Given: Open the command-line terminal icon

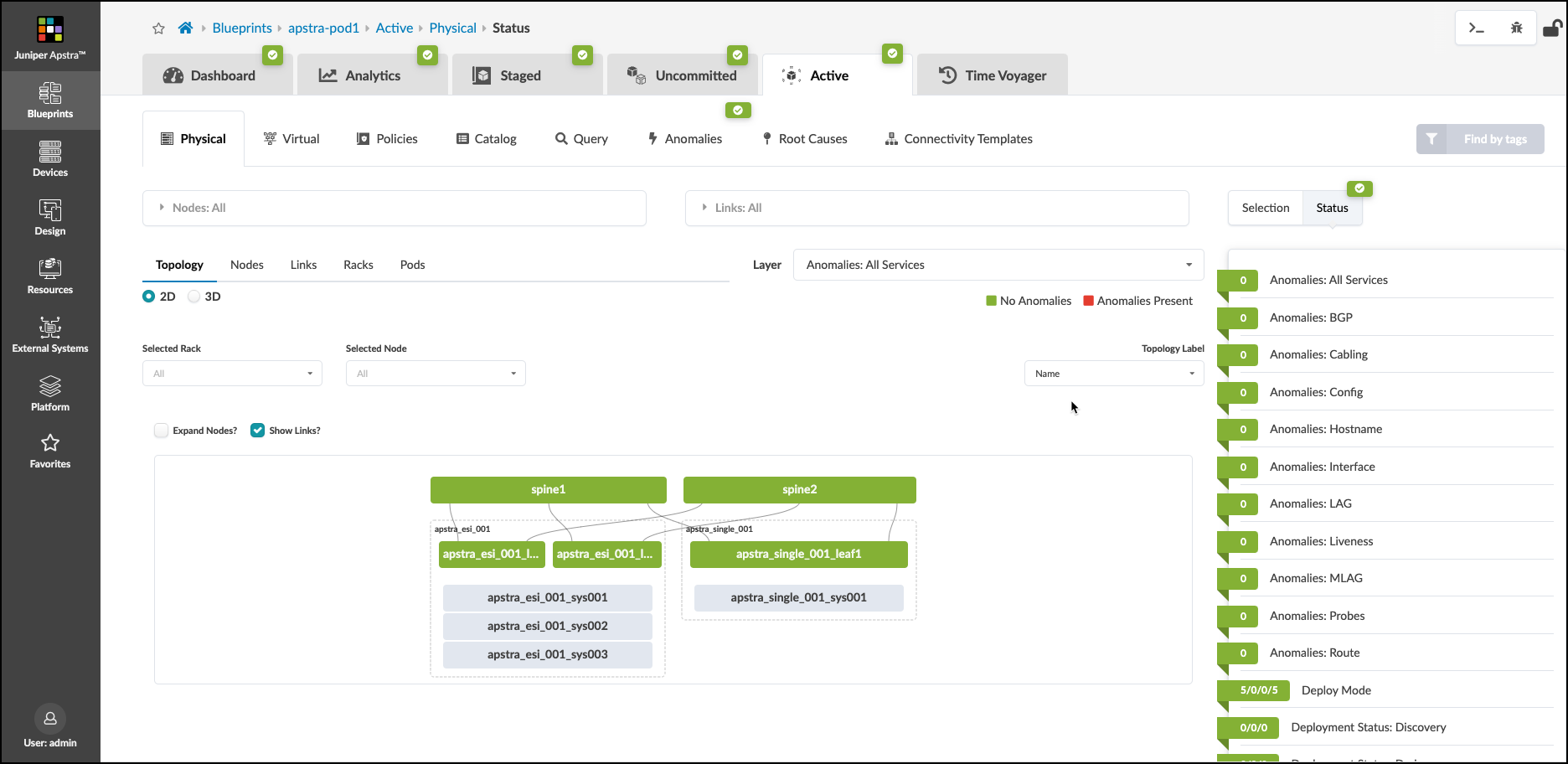Looking at the screenshot, I should (1476, 28).
